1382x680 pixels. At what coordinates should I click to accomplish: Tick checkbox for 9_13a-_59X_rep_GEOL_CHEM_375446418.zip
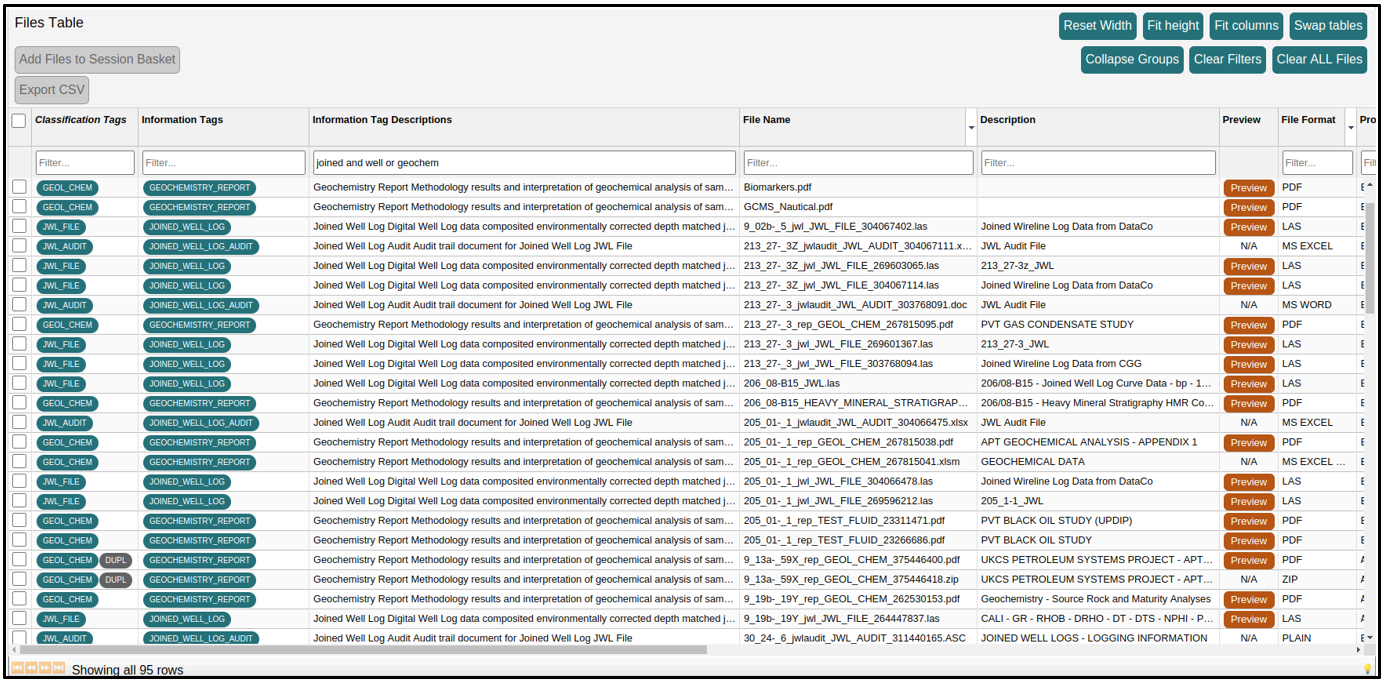[x=19, y=579]
